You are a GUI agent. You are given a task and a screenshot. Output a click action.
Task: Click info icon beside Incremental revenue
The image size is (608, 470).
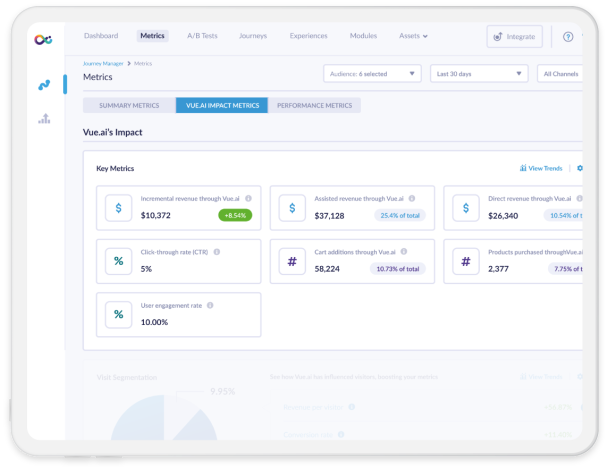248,198
